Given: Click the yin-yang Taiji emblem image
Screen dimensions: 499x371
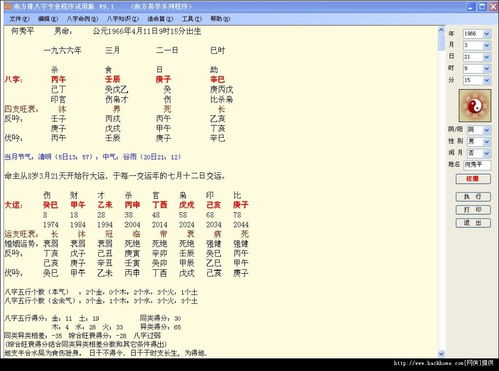Looking at the screenshot, I should [x=475, y=105].
